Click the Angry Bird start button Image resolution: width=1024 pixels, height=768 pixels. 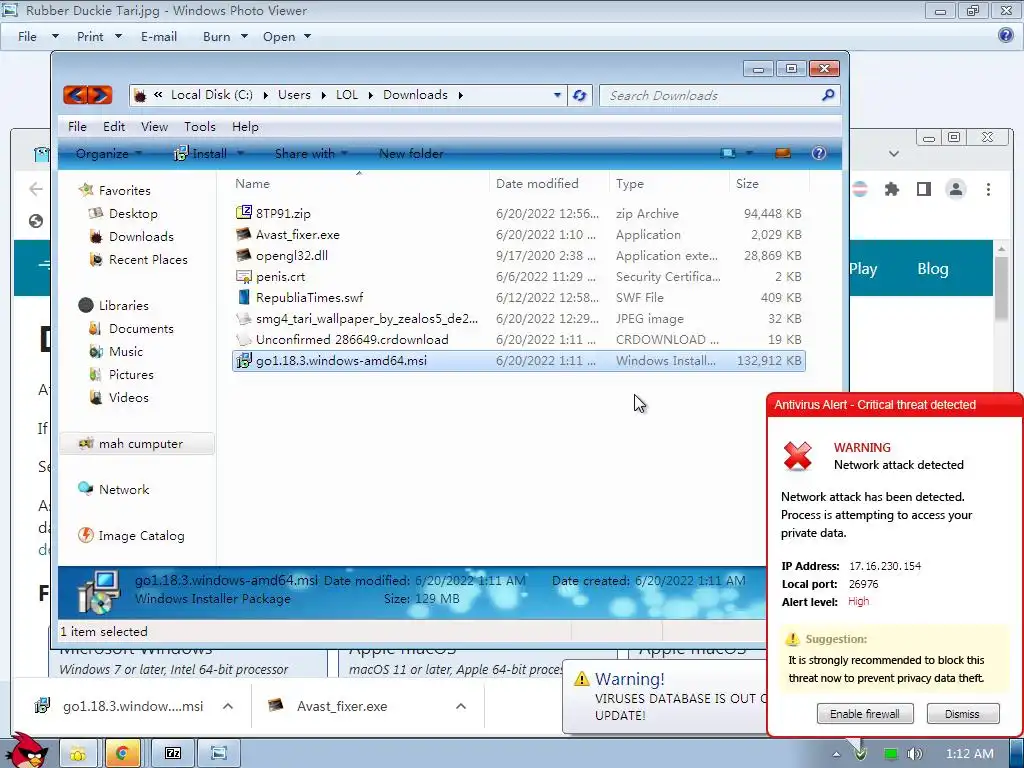pos(27,750)
